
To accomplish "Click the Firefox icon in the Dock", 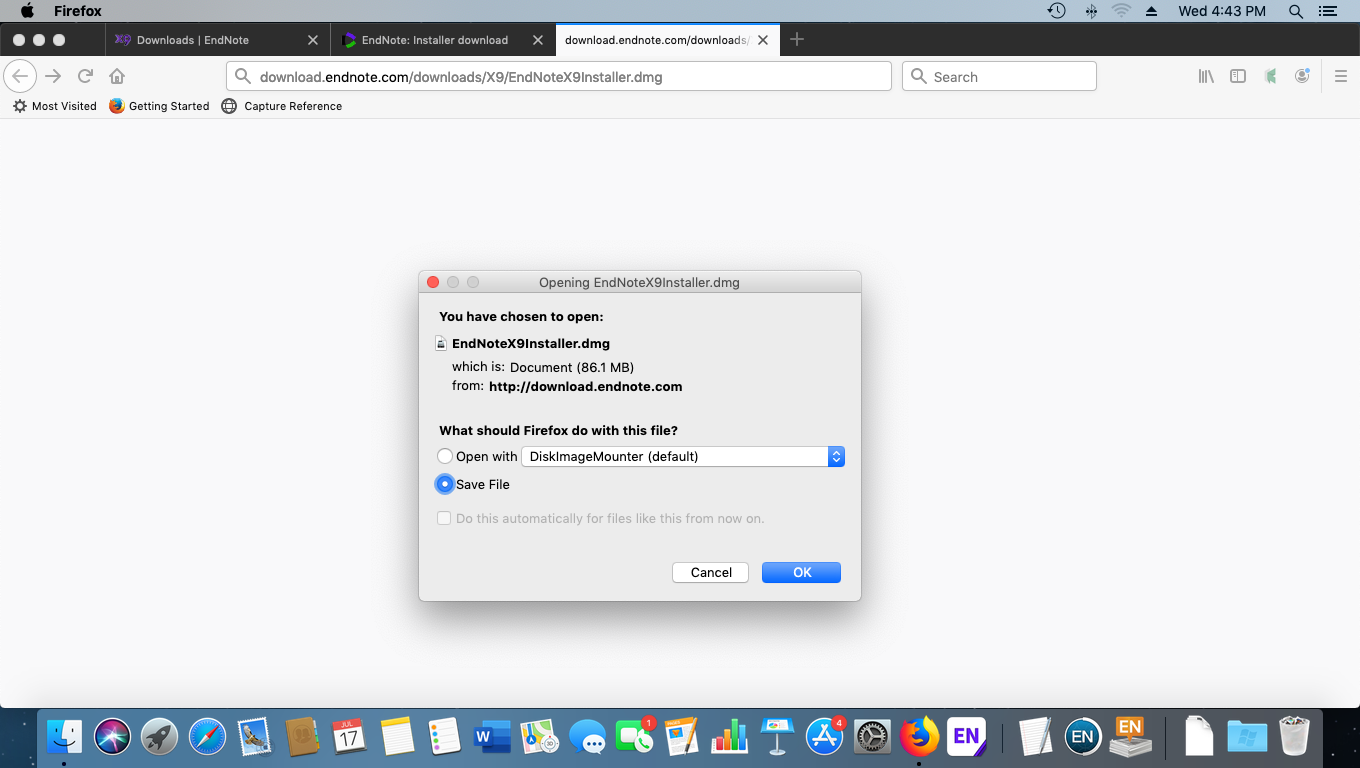I will (x=920, y=738).
